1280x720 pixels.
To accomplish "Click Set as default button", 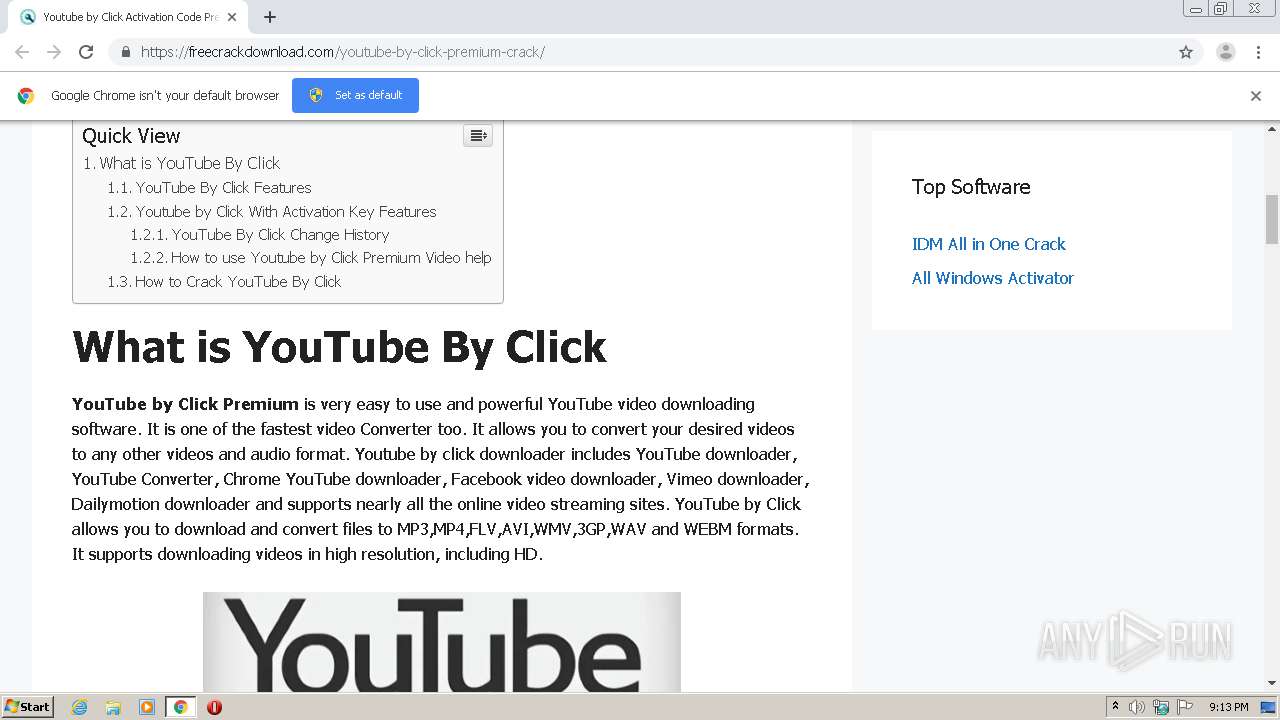I will [x=355, y=95].
